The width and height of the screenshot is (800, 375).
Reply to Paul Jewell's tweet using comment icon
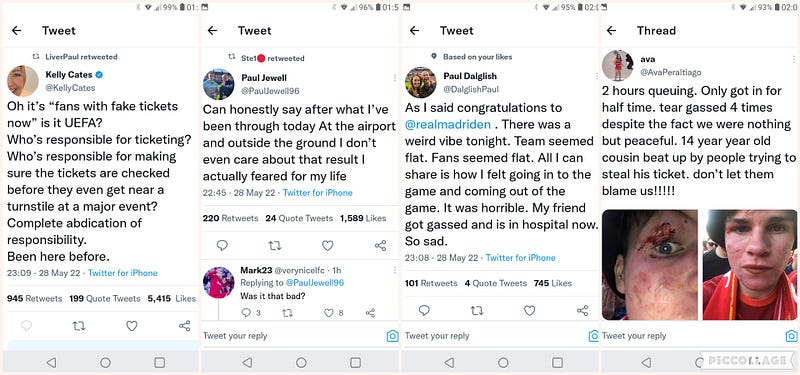point(222,245)
